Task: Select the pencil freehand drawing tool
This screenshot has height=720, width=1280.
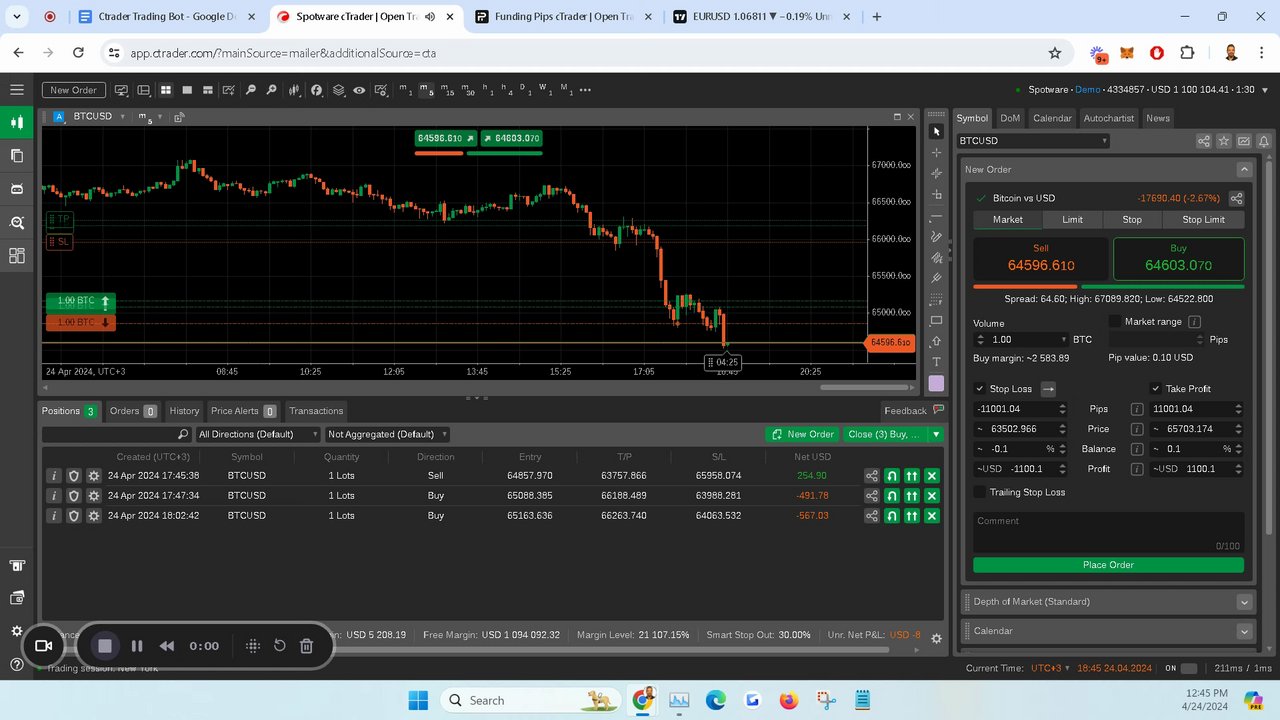Action: [936, 237]
